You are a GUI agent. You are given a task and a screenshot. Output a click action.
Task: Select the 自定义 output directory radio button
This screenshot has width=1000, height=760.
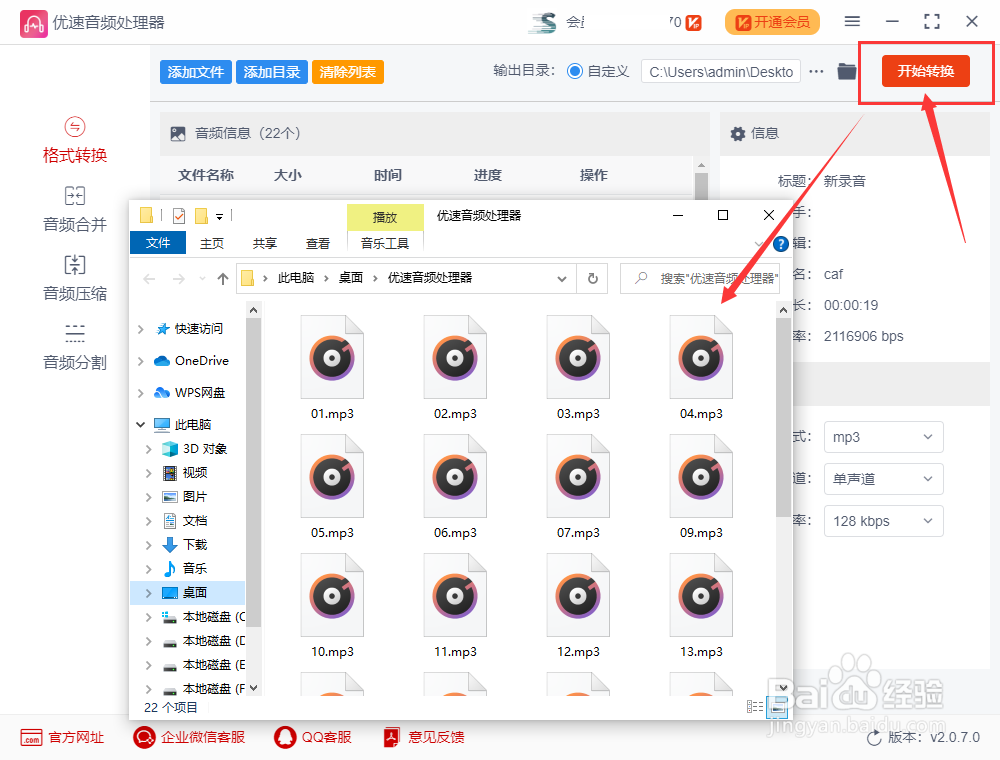pyautogui.click(x=575, y=71)
